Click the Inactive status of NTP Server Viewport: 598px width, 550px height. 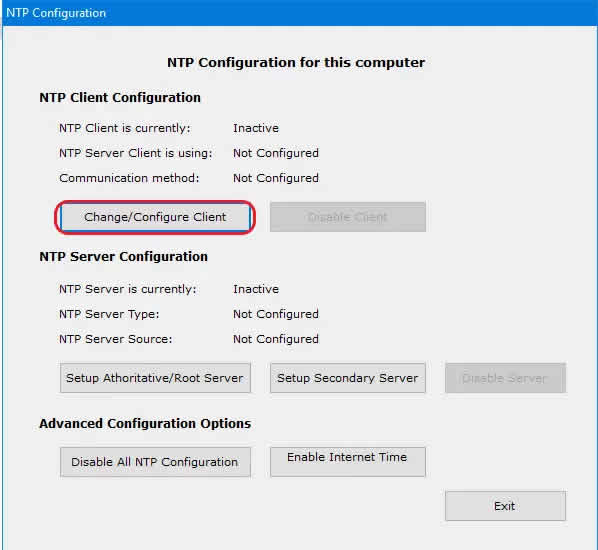coord(256,289)
